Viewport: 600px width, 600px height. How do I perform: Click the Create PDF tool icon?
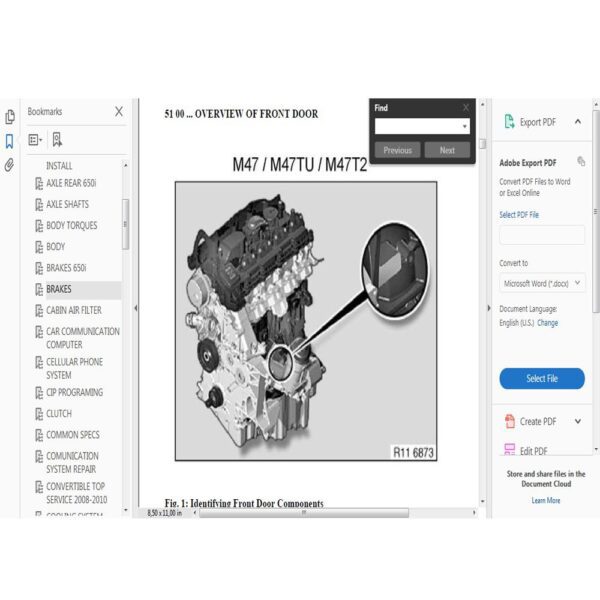509,421
